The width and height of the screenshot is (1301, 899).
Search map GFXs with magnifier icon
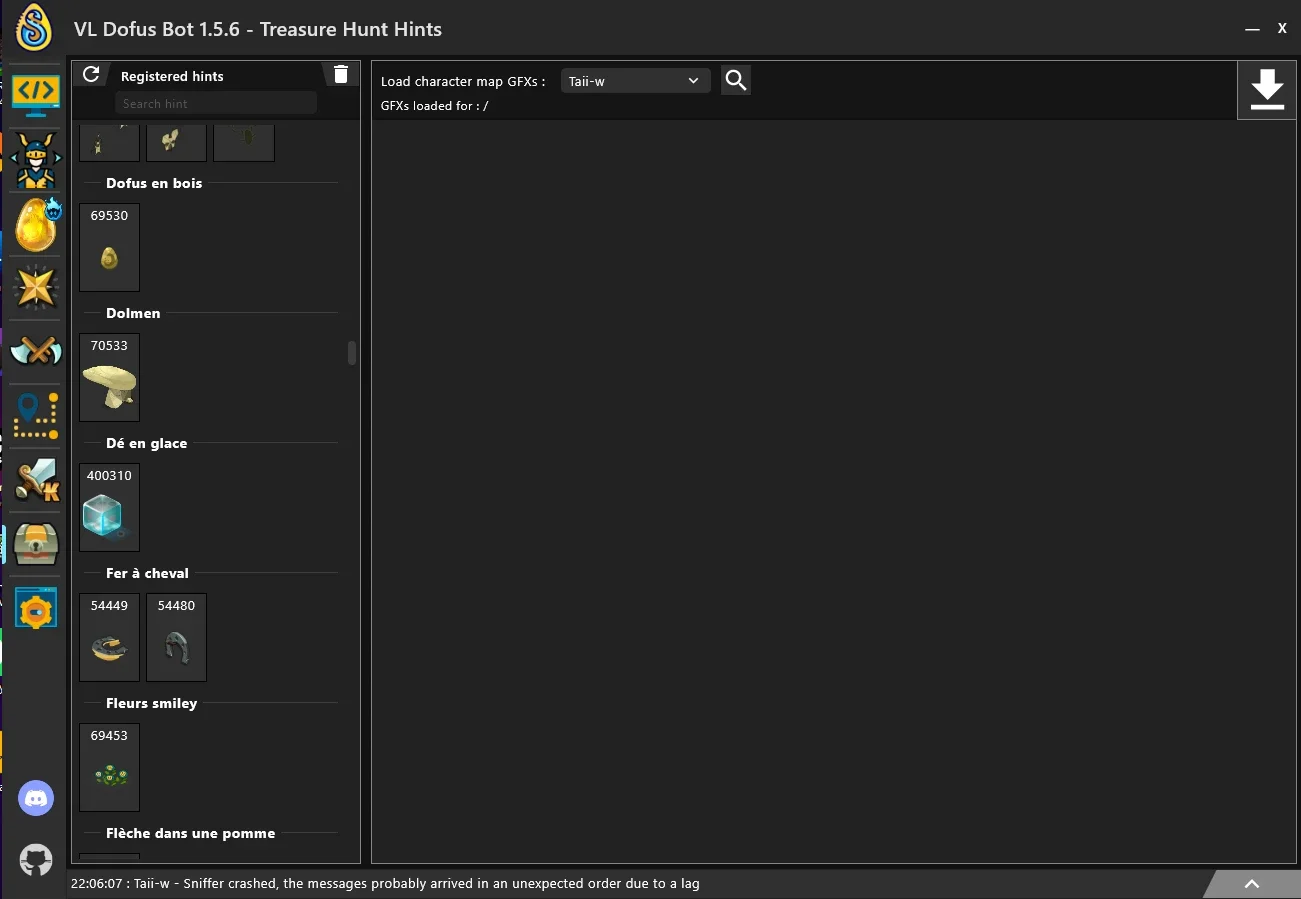pyautogui.click(x=736, y=81)
